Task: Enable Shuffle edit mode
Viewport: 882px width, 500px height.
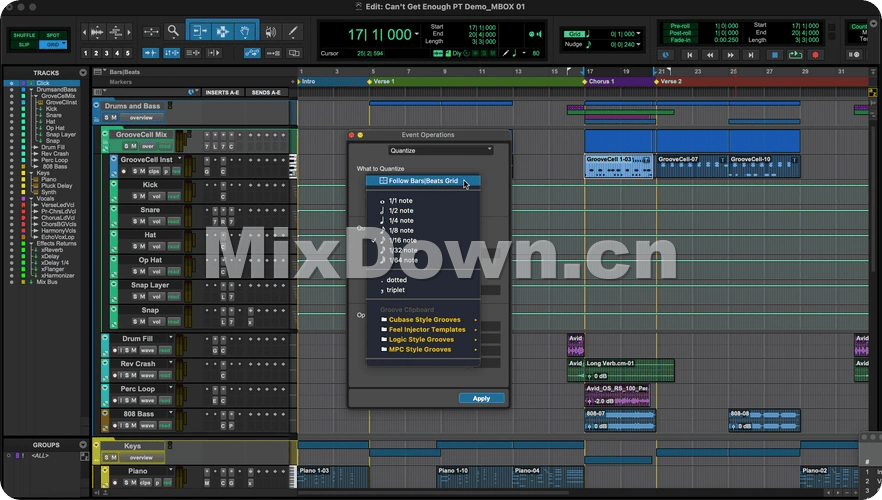Action: tap(24, 35)
